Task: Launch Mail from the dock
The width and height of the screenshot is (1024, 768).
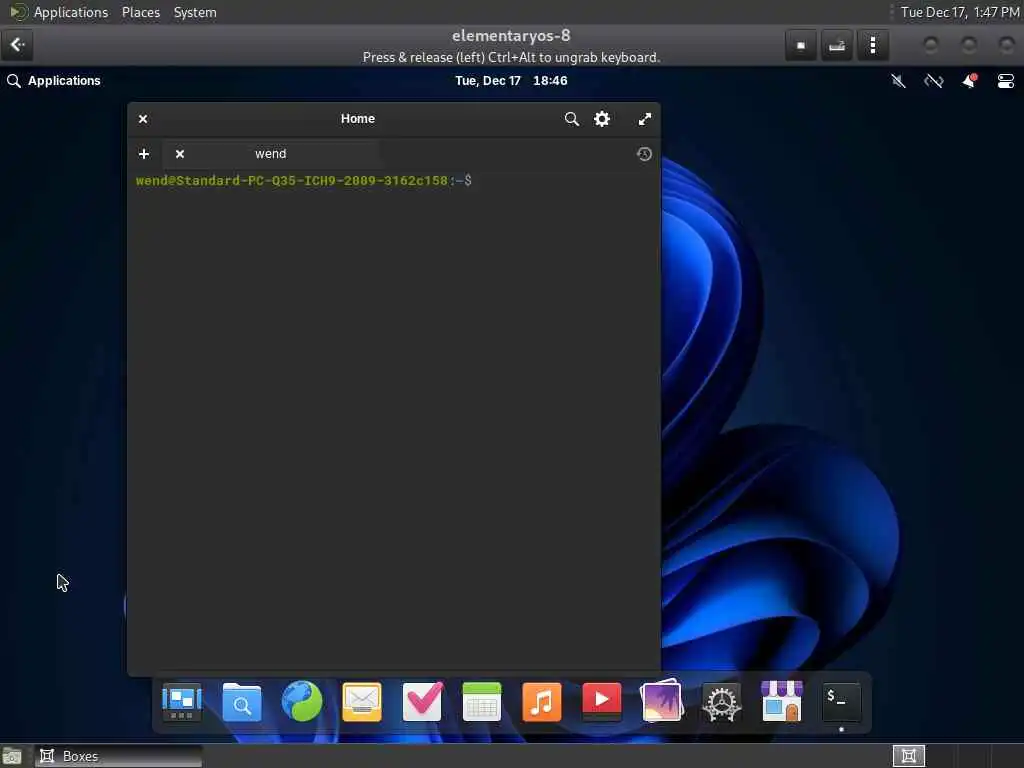Action: coord(362,702)
